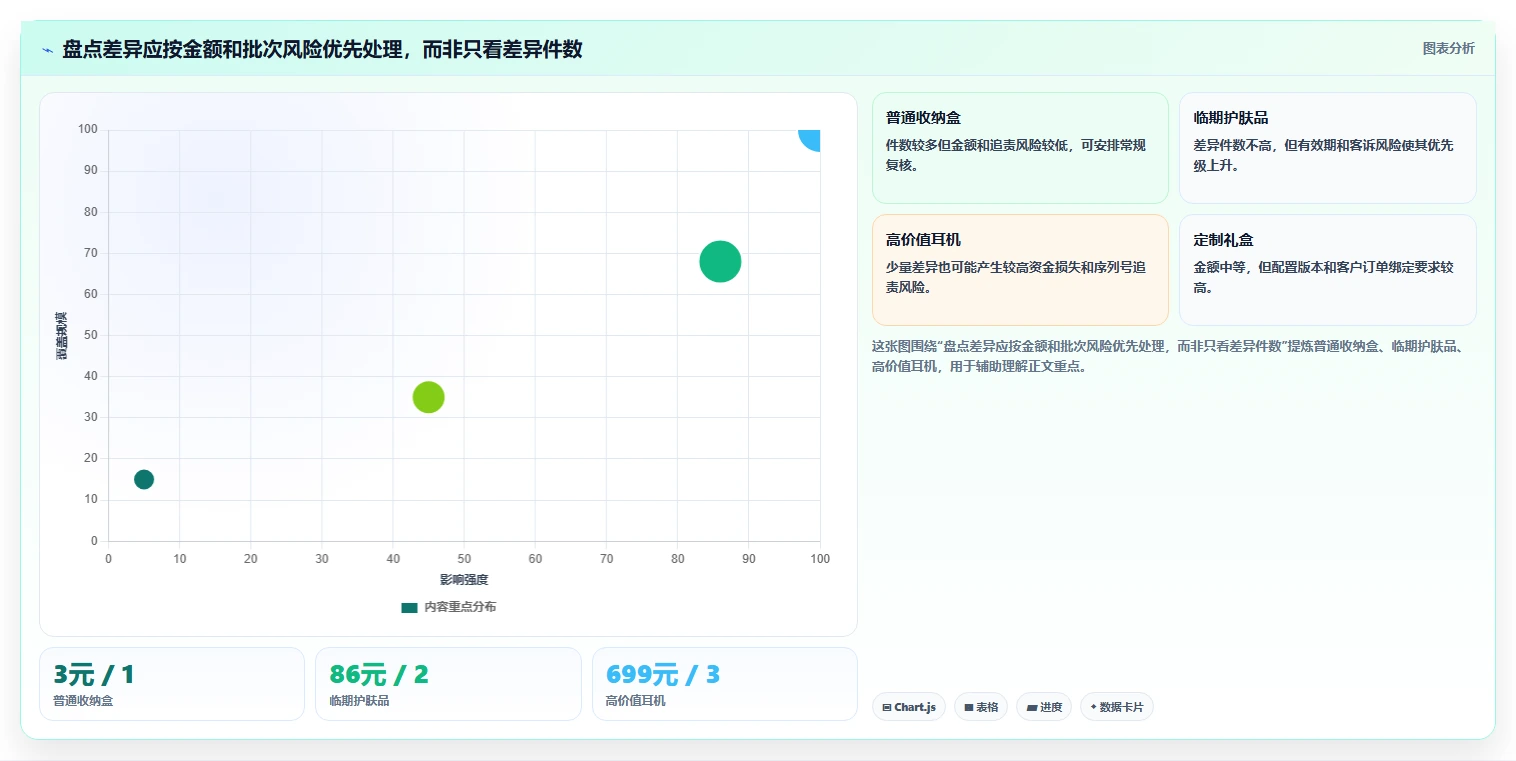Select the highlighted 高价值耳机 card

[x=1020, y=270]
